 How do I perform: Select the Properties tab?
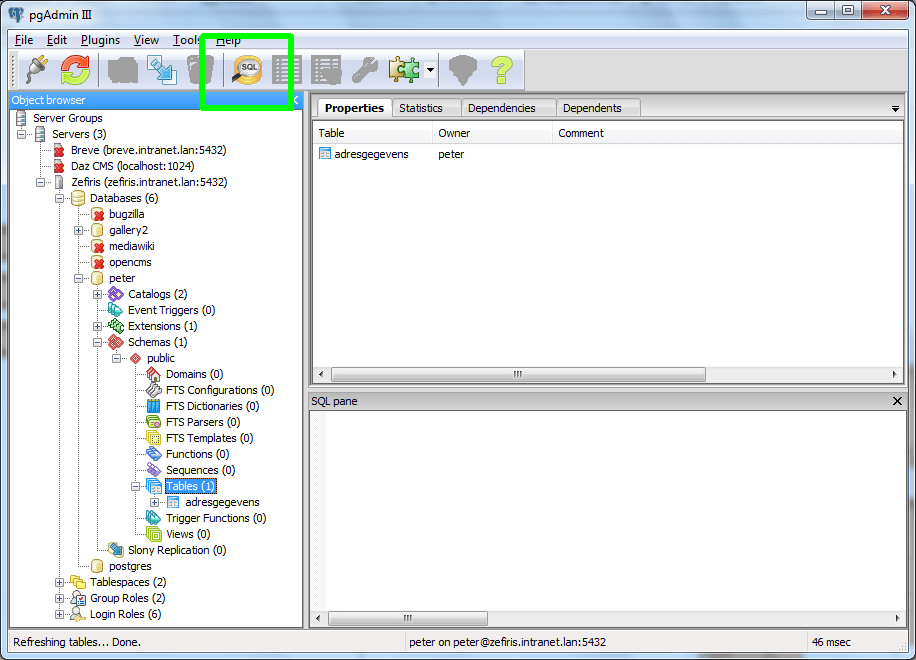pos(354,108)
